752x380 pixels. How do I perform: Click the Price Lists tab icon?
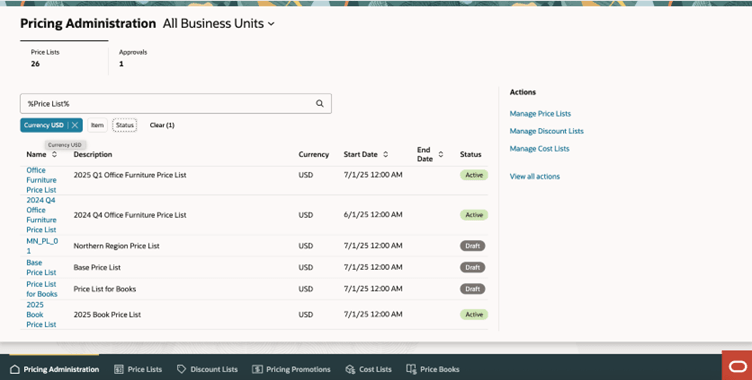click(119, 369)
